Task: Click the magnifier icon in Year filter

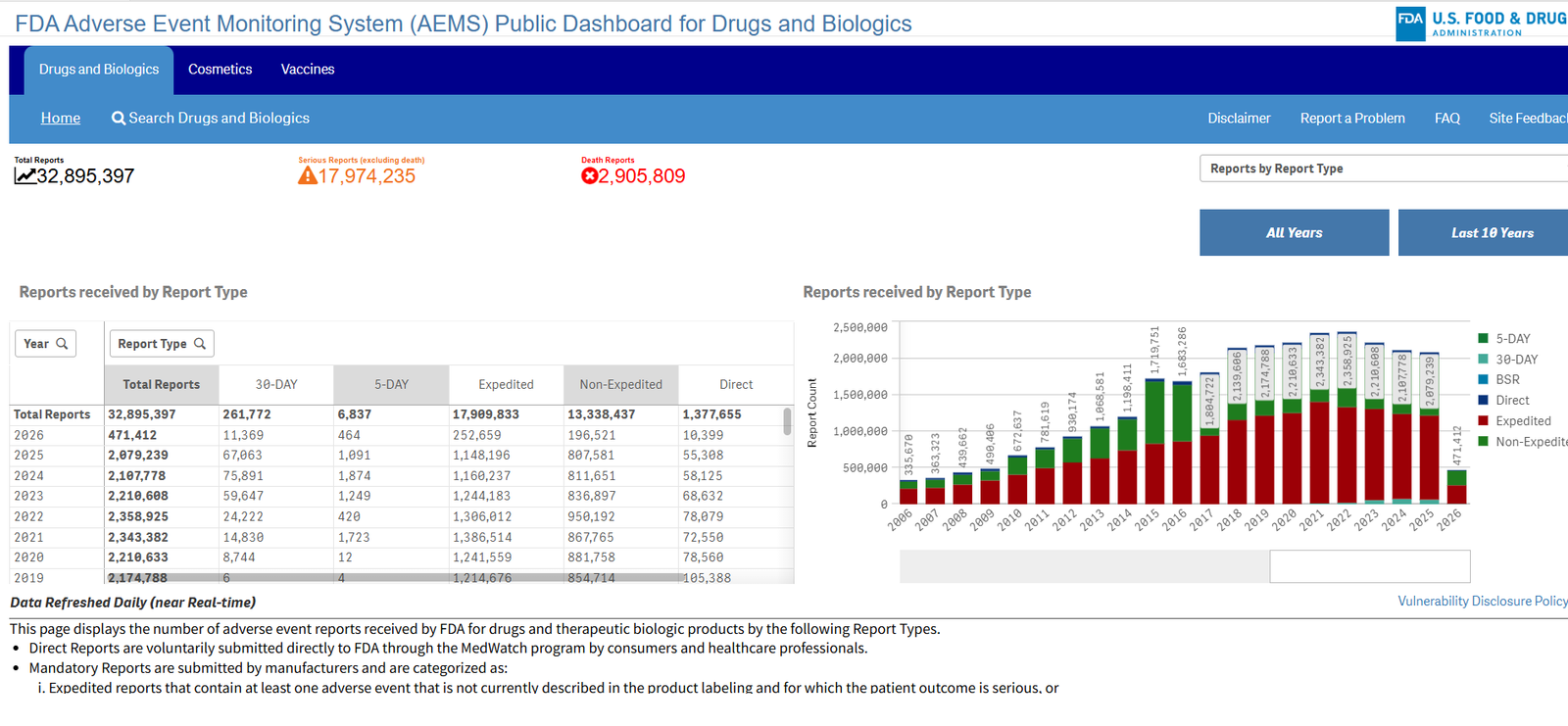Action: [x=62, y=344]
